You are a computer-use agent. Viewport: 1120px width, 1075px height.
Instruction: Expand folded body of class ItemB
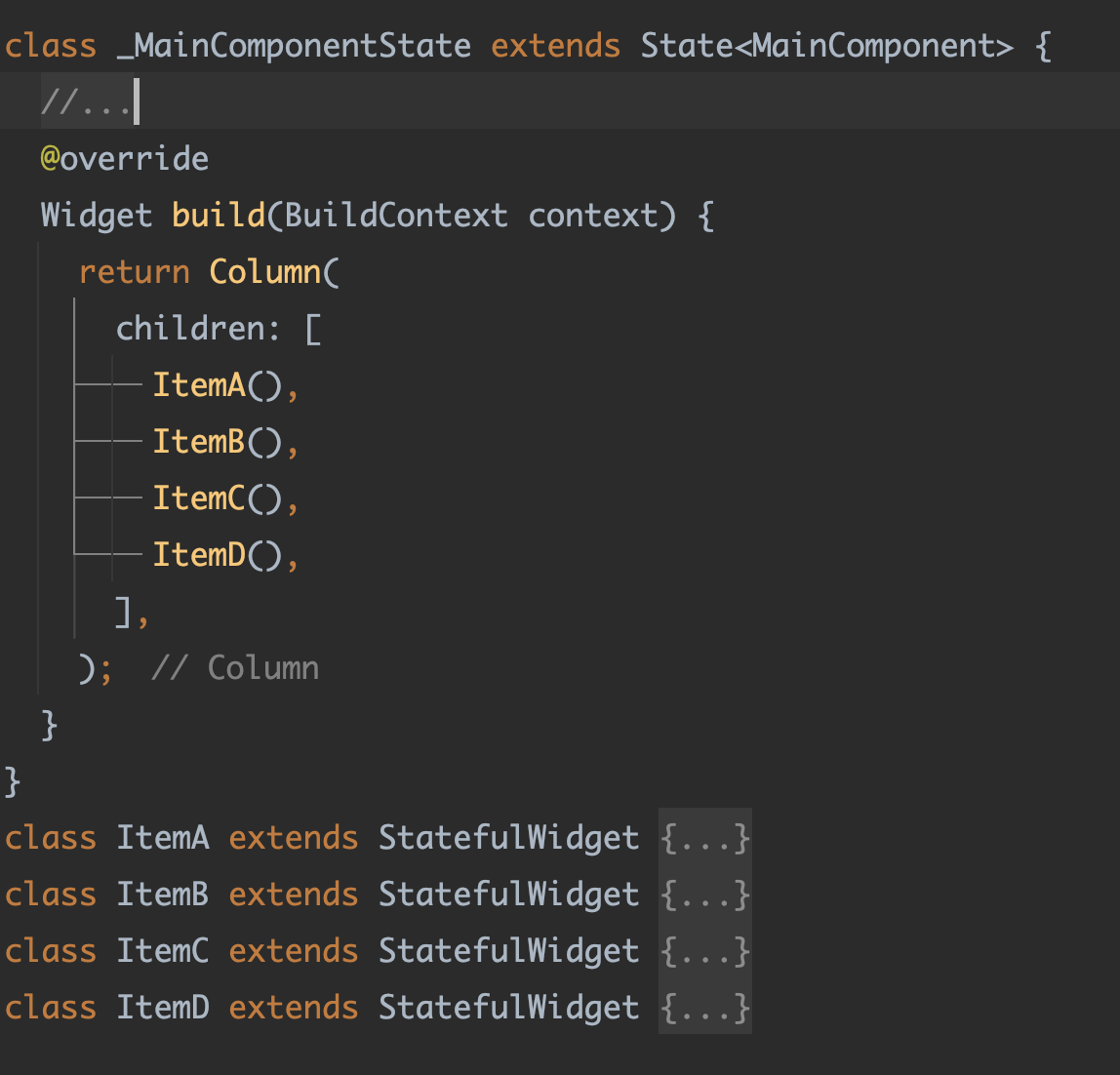point(704,895)
